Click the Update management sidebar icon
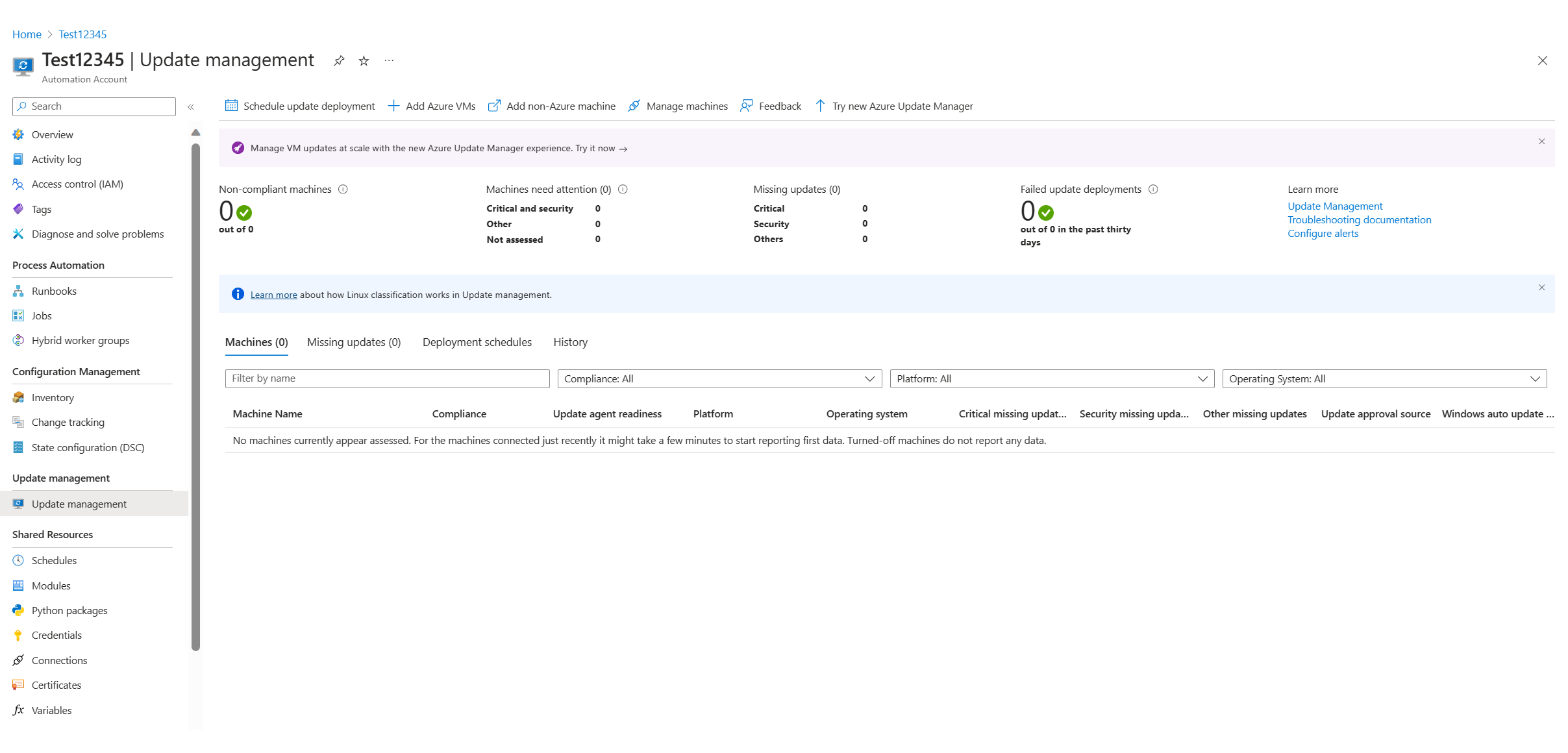 19,503
